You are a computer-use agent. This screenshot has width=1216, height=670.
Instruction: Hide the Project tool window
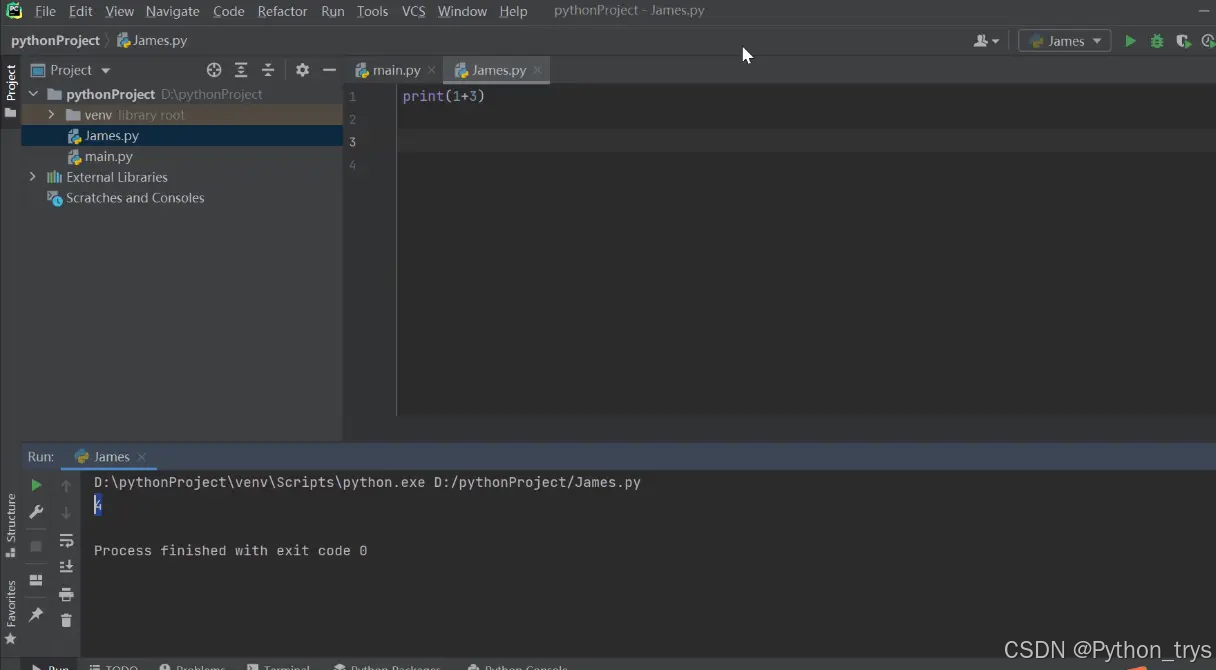pyautogui.click(x=329, y=70)
